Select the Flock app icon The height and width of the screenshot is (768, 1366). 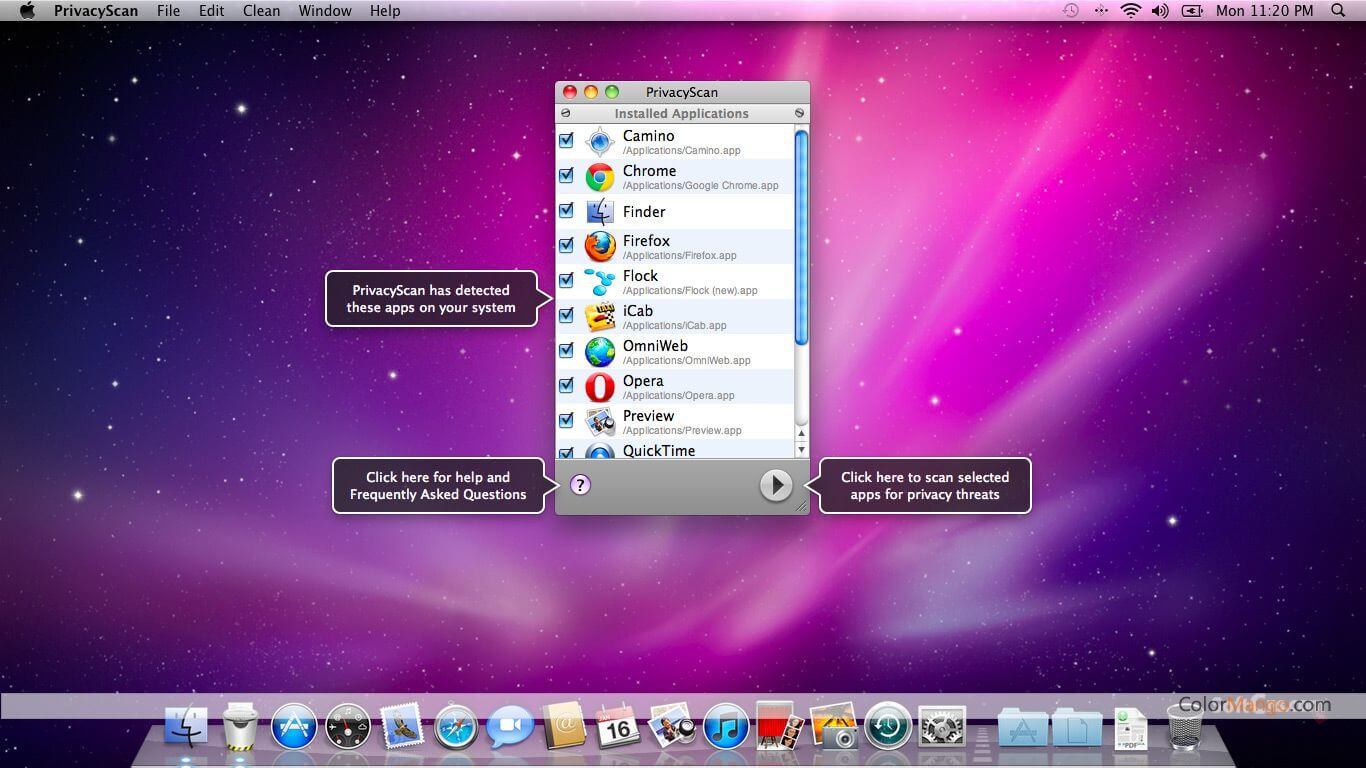tap(600, 282)
